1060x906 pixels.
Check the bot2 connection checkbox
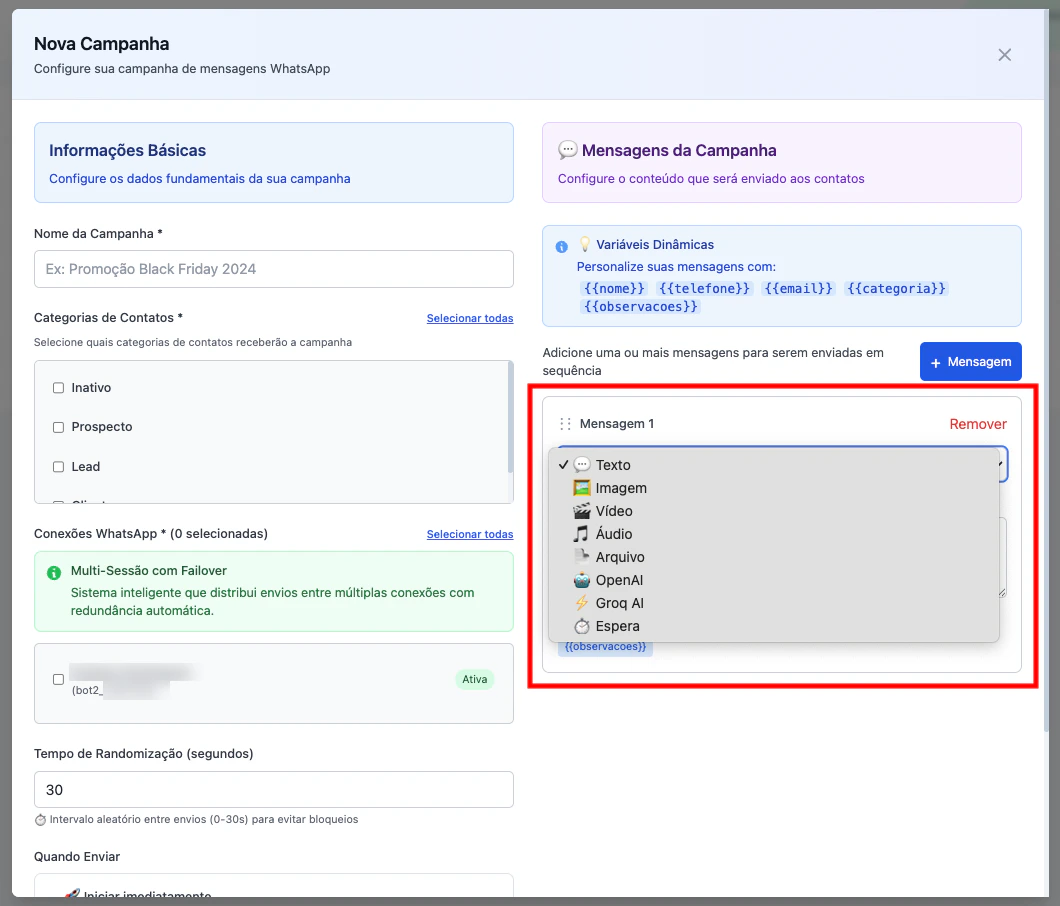point(59,680)
